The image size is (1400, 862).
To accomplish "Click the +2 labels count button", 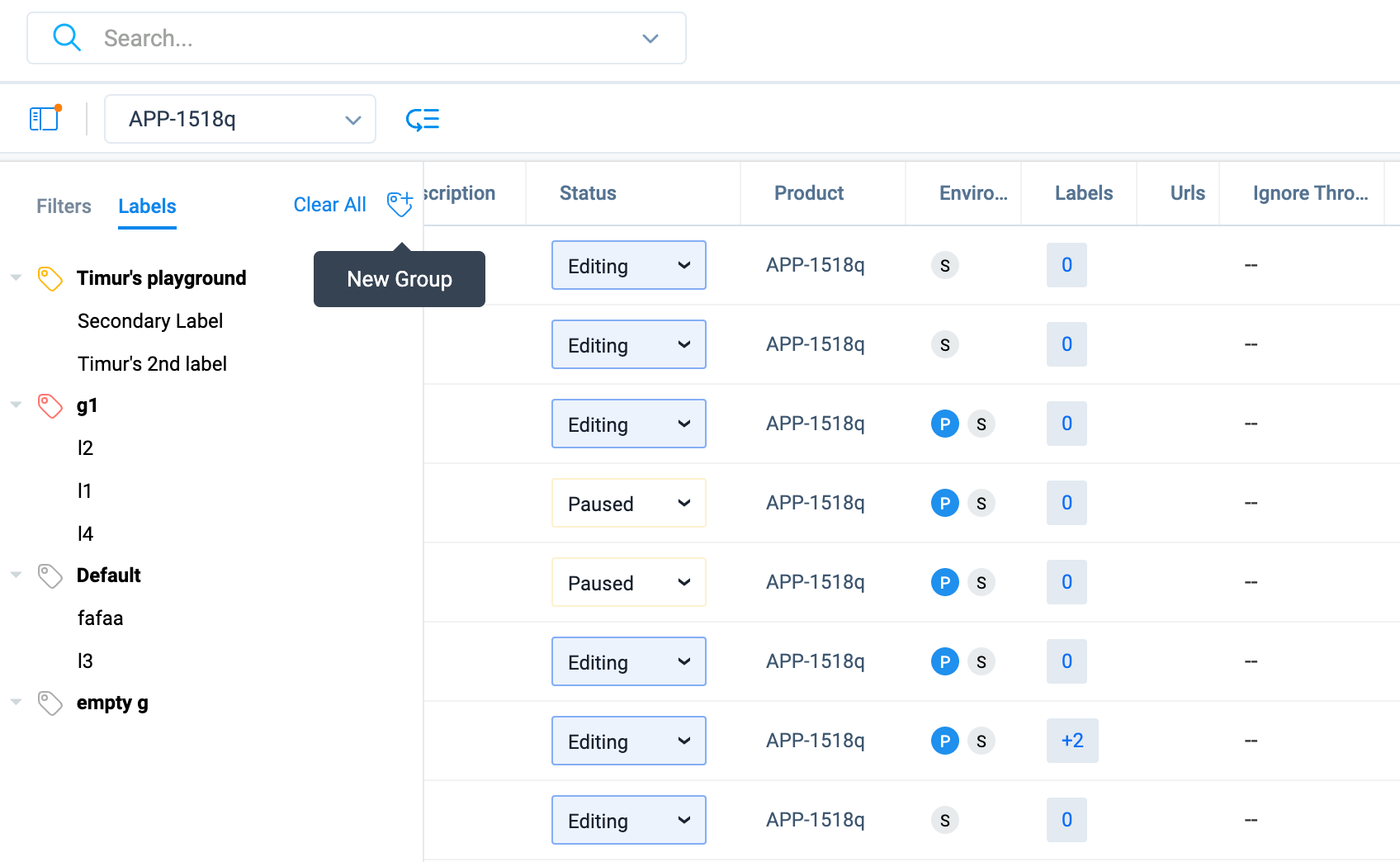I will point(1072,741).
